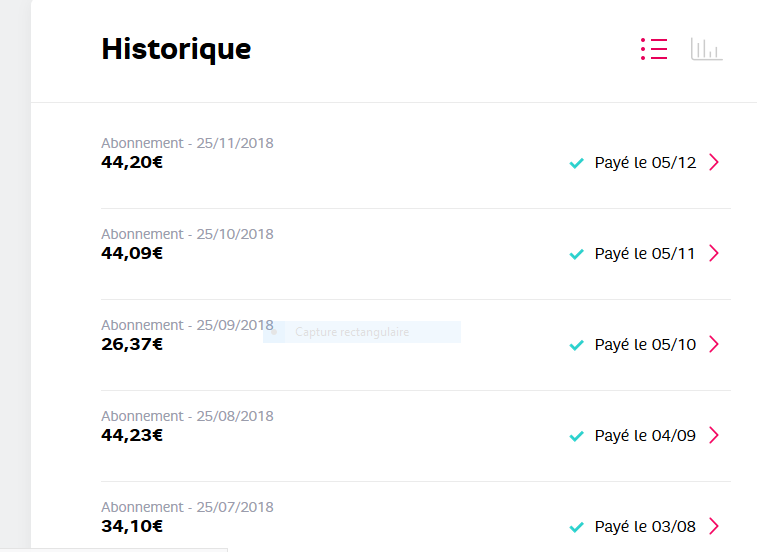Click green checkmark for 04/09 payment
Viewport: 757px width, 552px height.
[x=576, y=436]
